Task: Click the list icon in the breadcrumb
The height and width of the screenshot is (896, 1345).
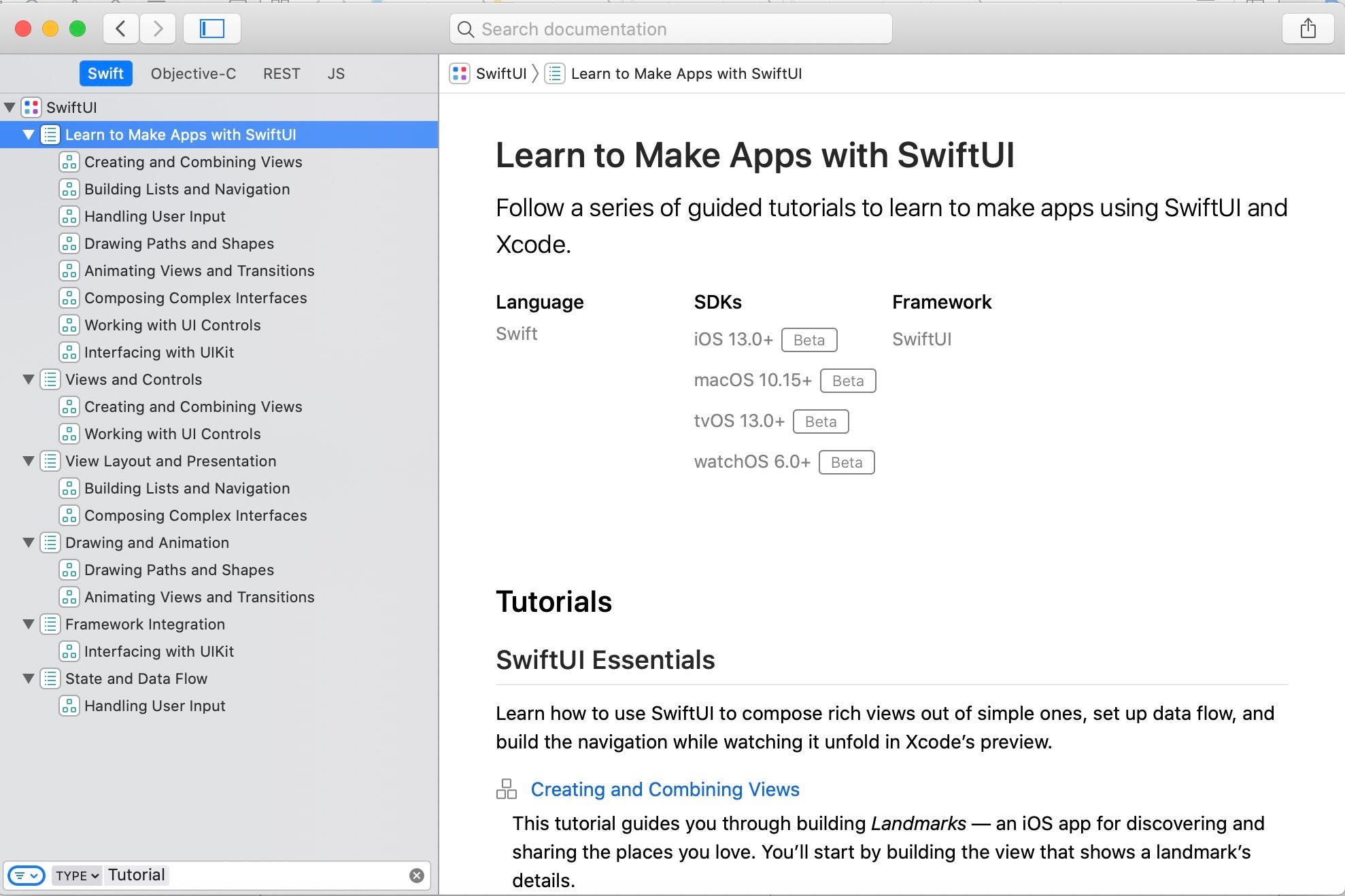Action: coord(555,73)
